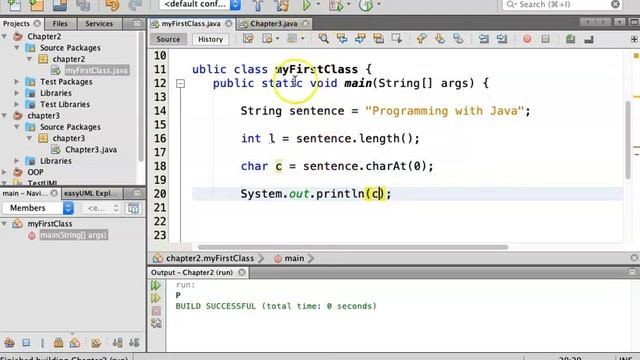The image size is (640, 360).
Task: Switch to Chapter3.java editor tab
Action: [273, 24]
